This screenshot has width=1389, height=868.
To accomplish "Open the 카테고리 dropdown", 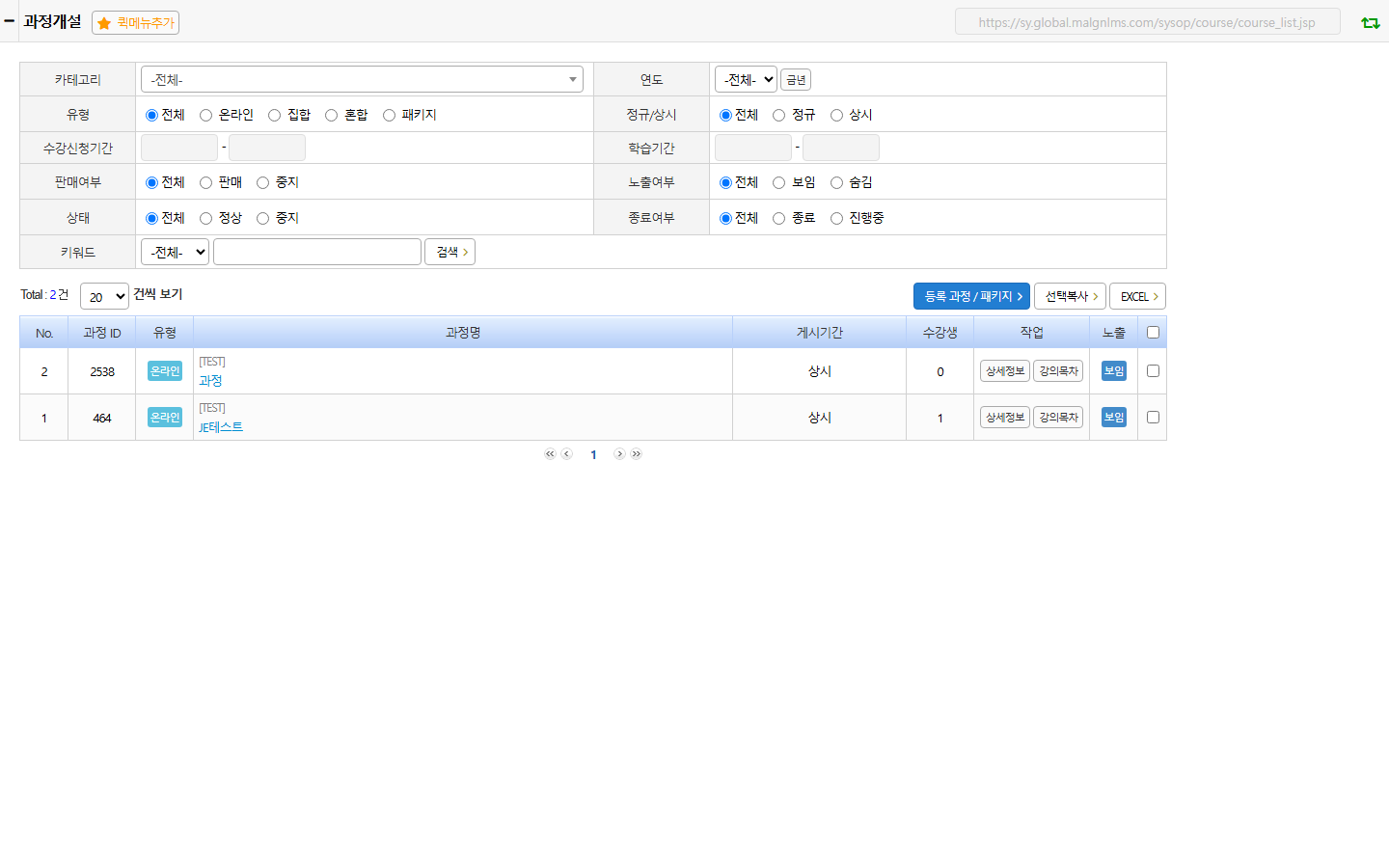I will coord(362,79).
